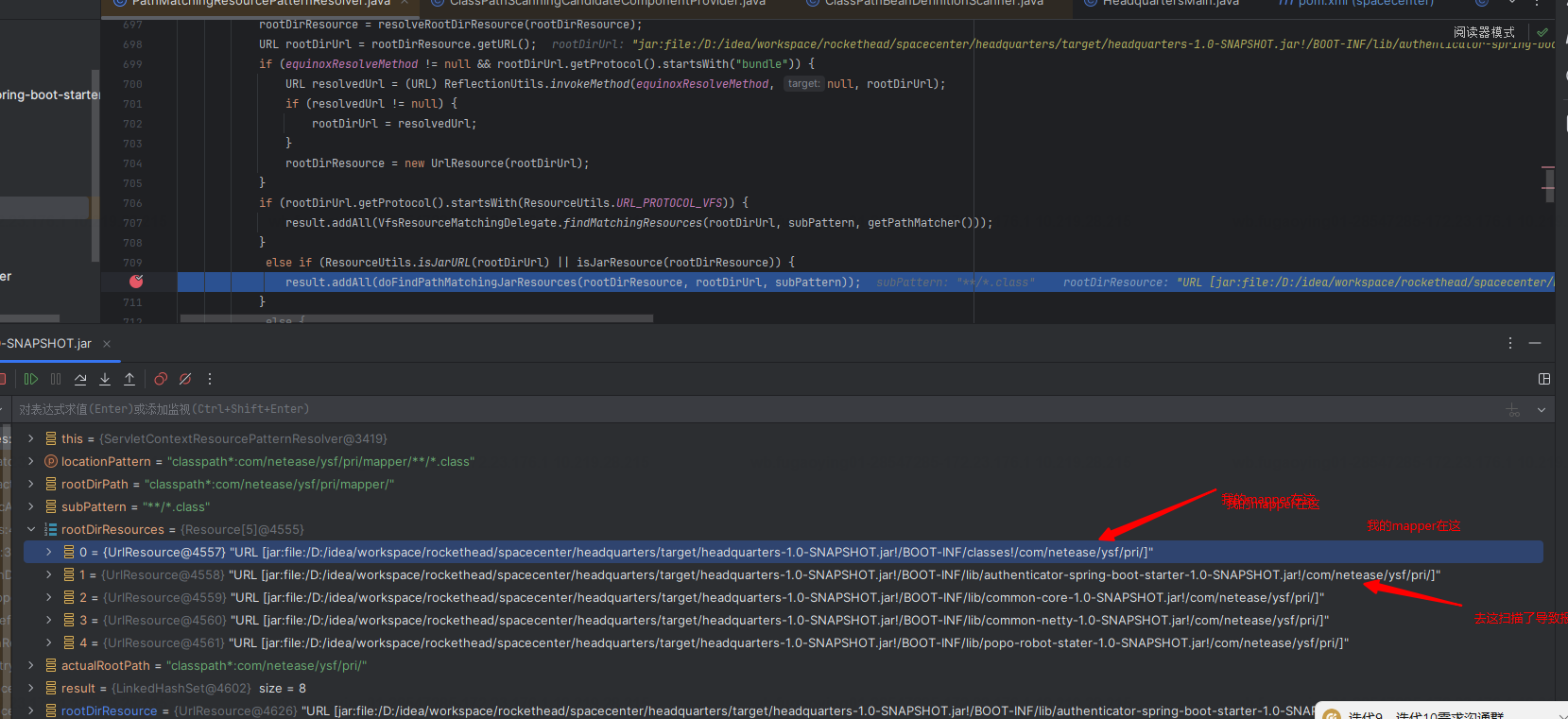Open more debug actions menu beside mute breakpoints
1568x719 pixels.
[210, 379]
